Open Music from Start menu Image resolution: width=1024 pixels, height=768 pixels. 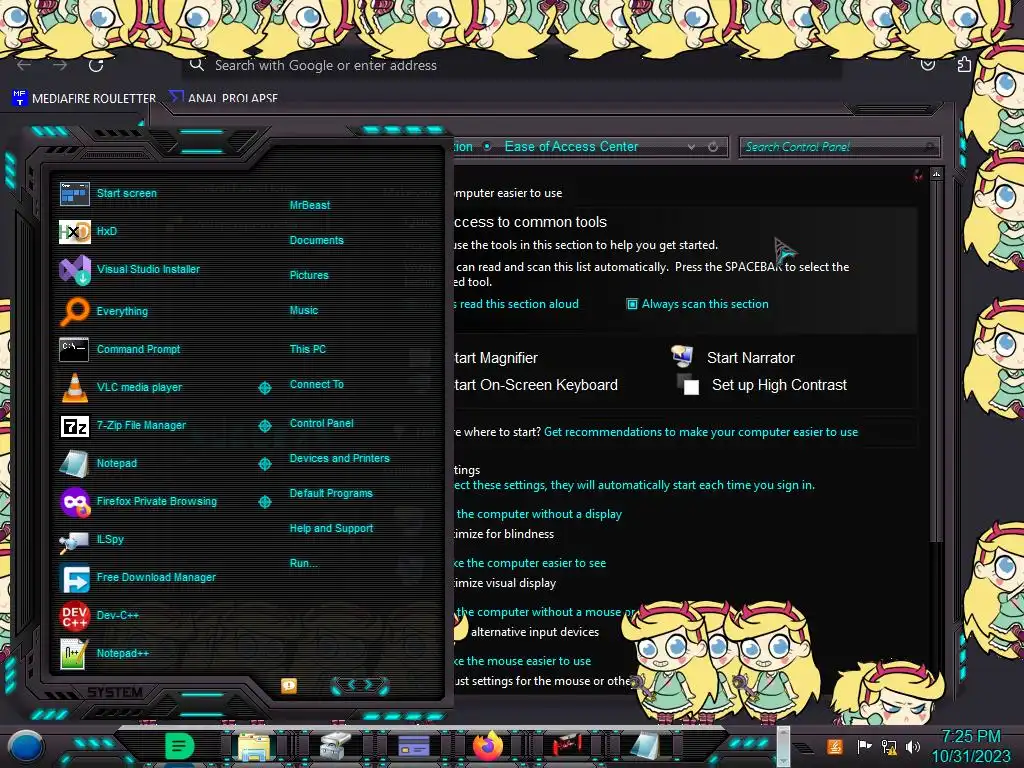304,310
